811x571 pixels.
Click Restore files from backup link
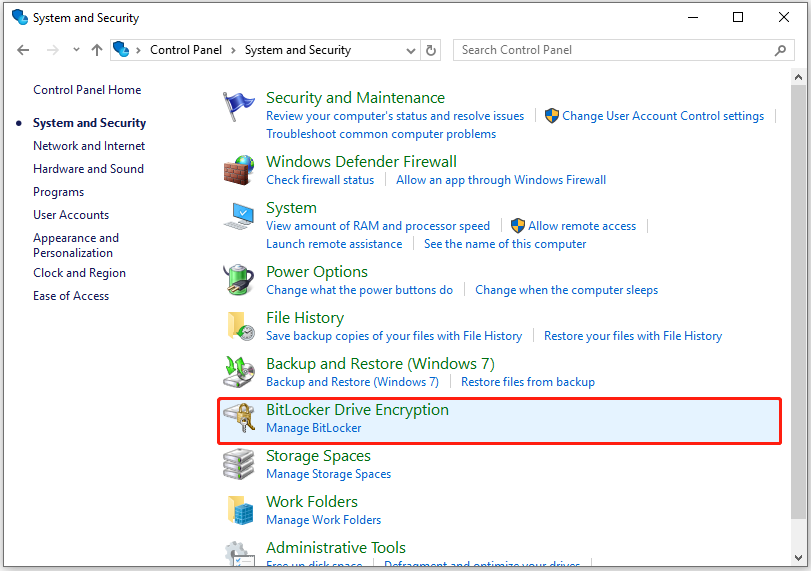coord(528,382)
